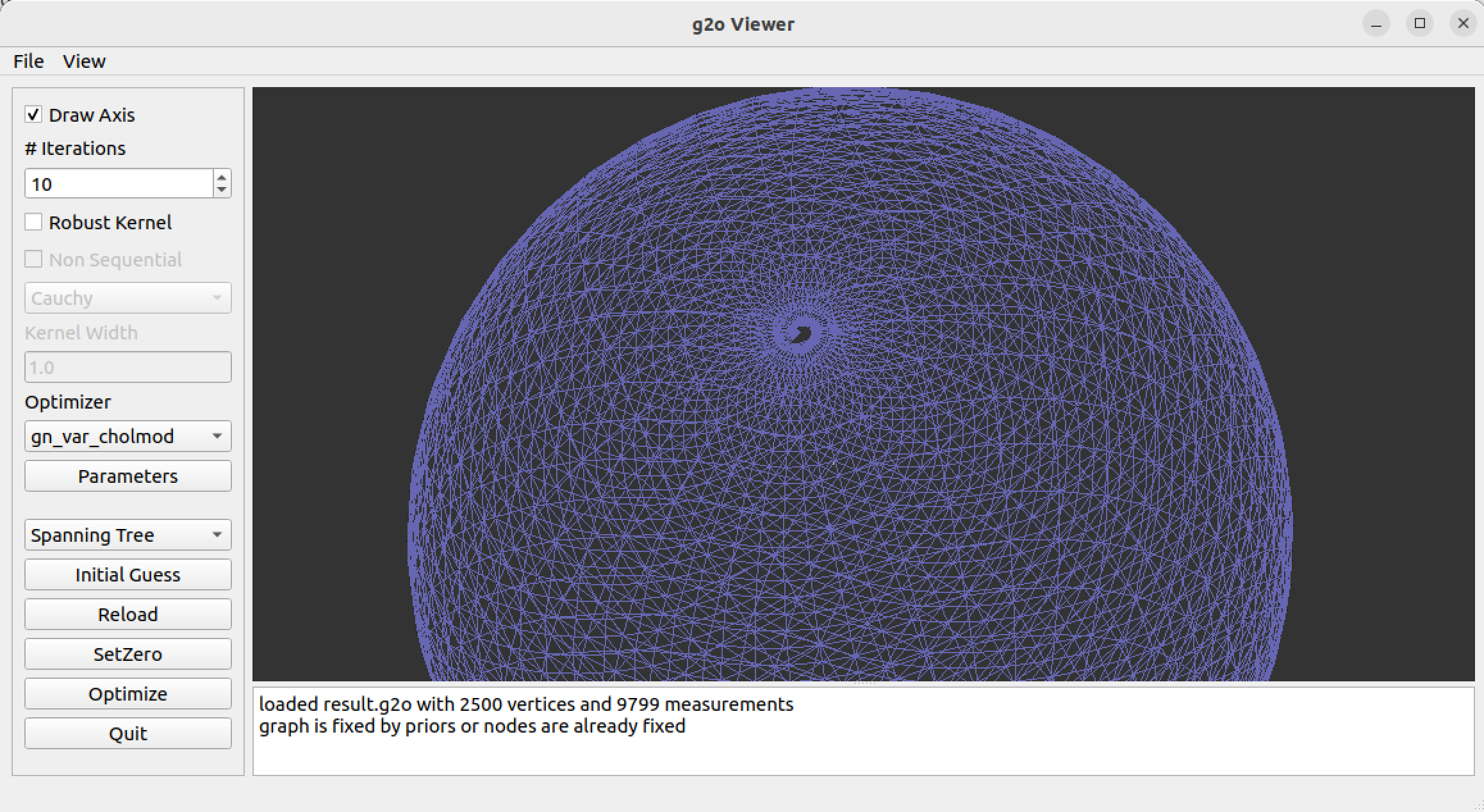1484x812 pixels.
Task: Expand the Spanning Tree dropdown
Action: (128, 535)
